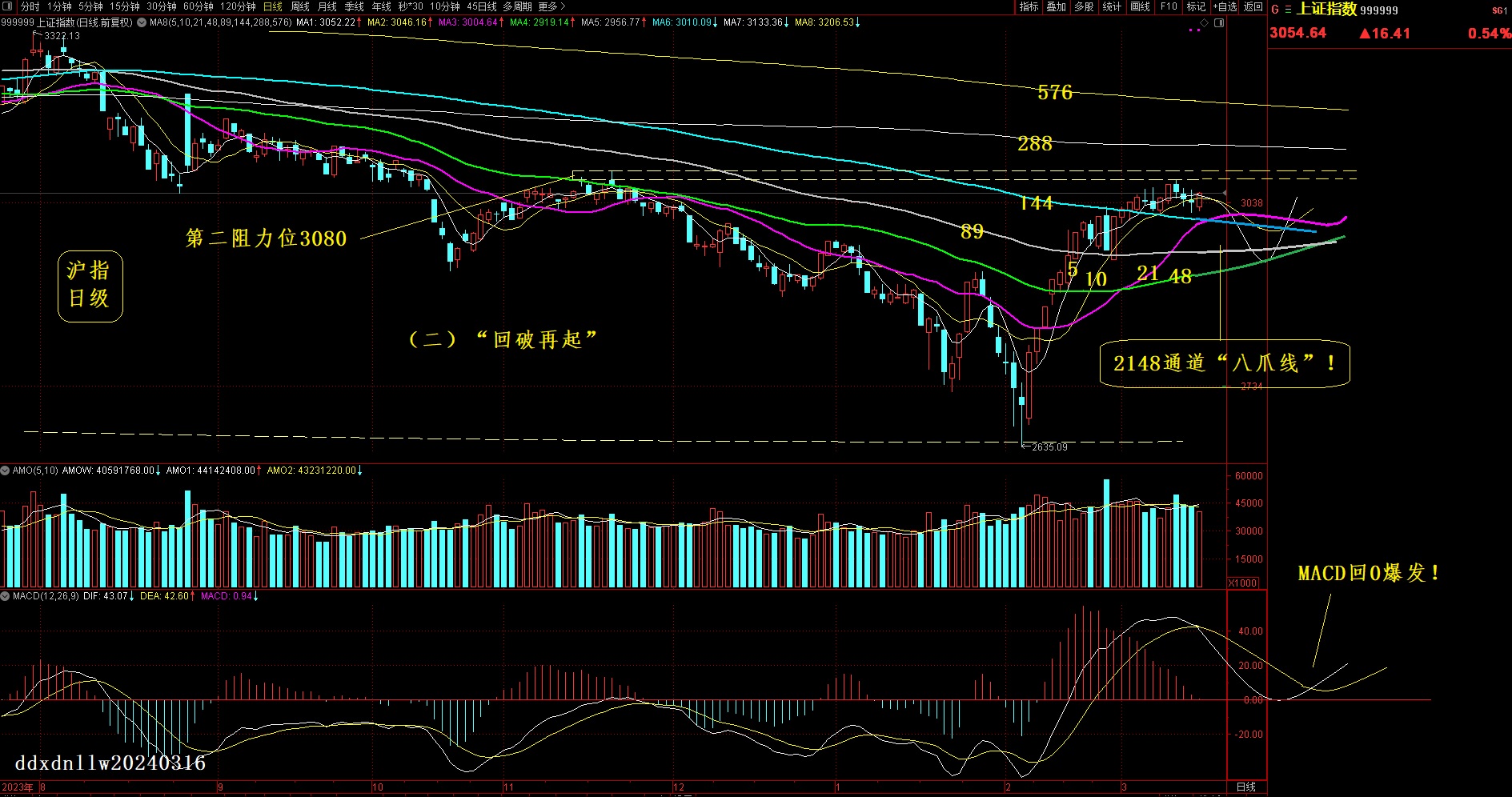Screen dimensions: 1512x797
Task: Open 多周期 multi-period view
Action: pyautogui.click(x=518, y=6)
